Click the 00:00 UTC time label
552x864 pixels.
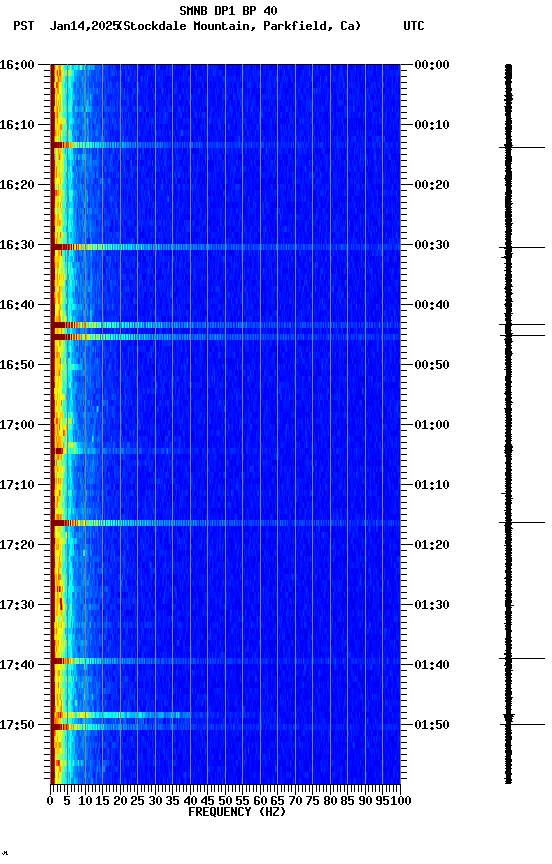[432, 65]
